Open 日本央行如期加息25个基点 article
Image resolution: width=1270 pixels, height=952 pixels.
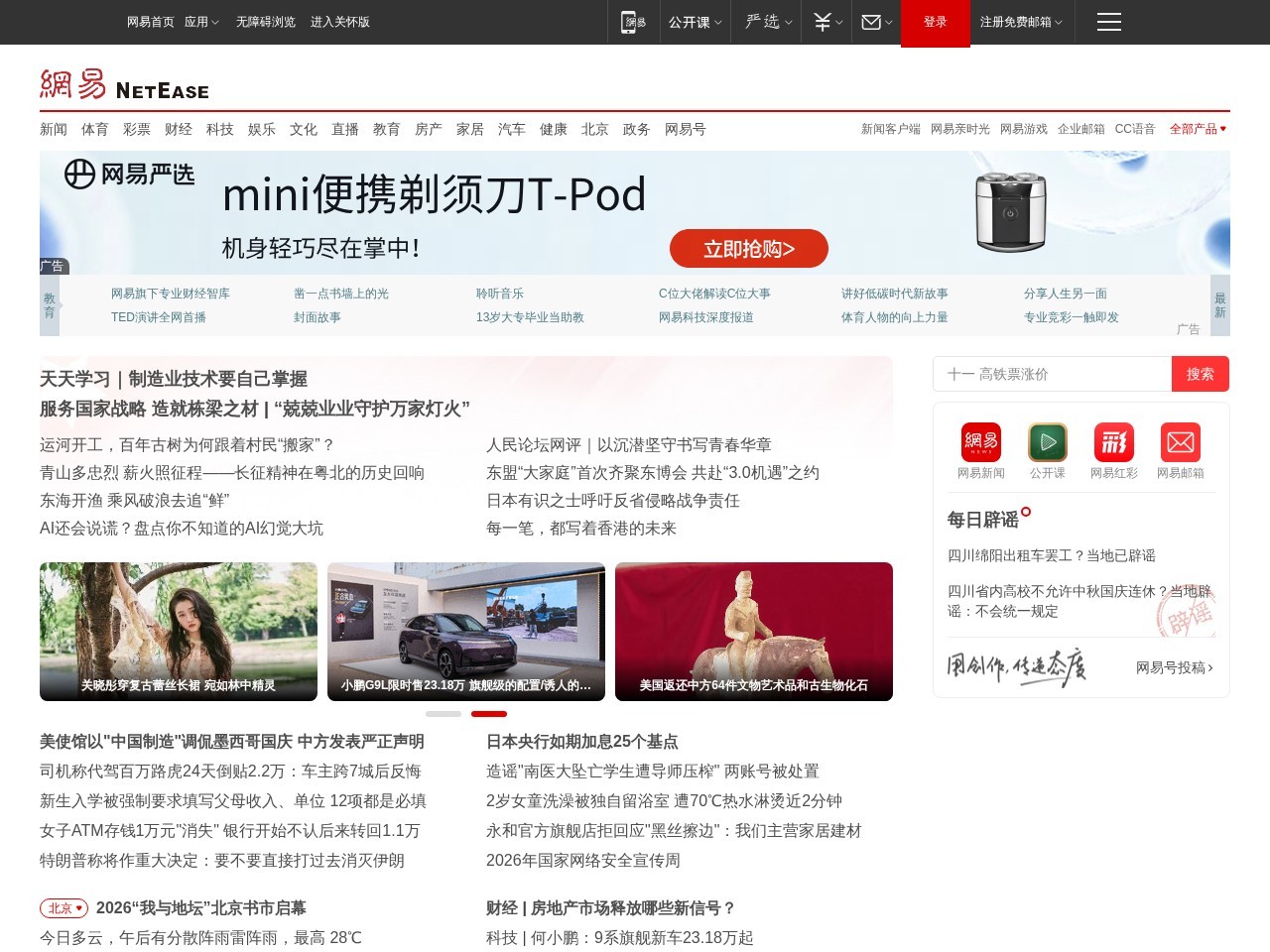[x=582, y=742]
